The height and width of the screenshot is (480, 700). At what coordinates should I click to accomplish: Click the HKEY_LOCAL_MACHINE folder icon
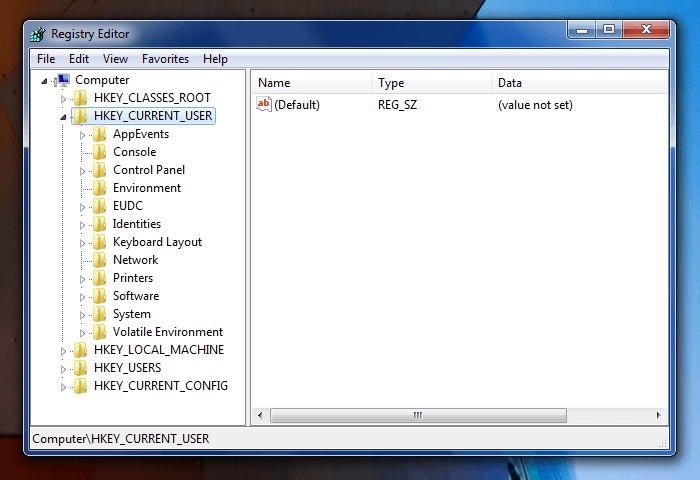click(80, 350)
